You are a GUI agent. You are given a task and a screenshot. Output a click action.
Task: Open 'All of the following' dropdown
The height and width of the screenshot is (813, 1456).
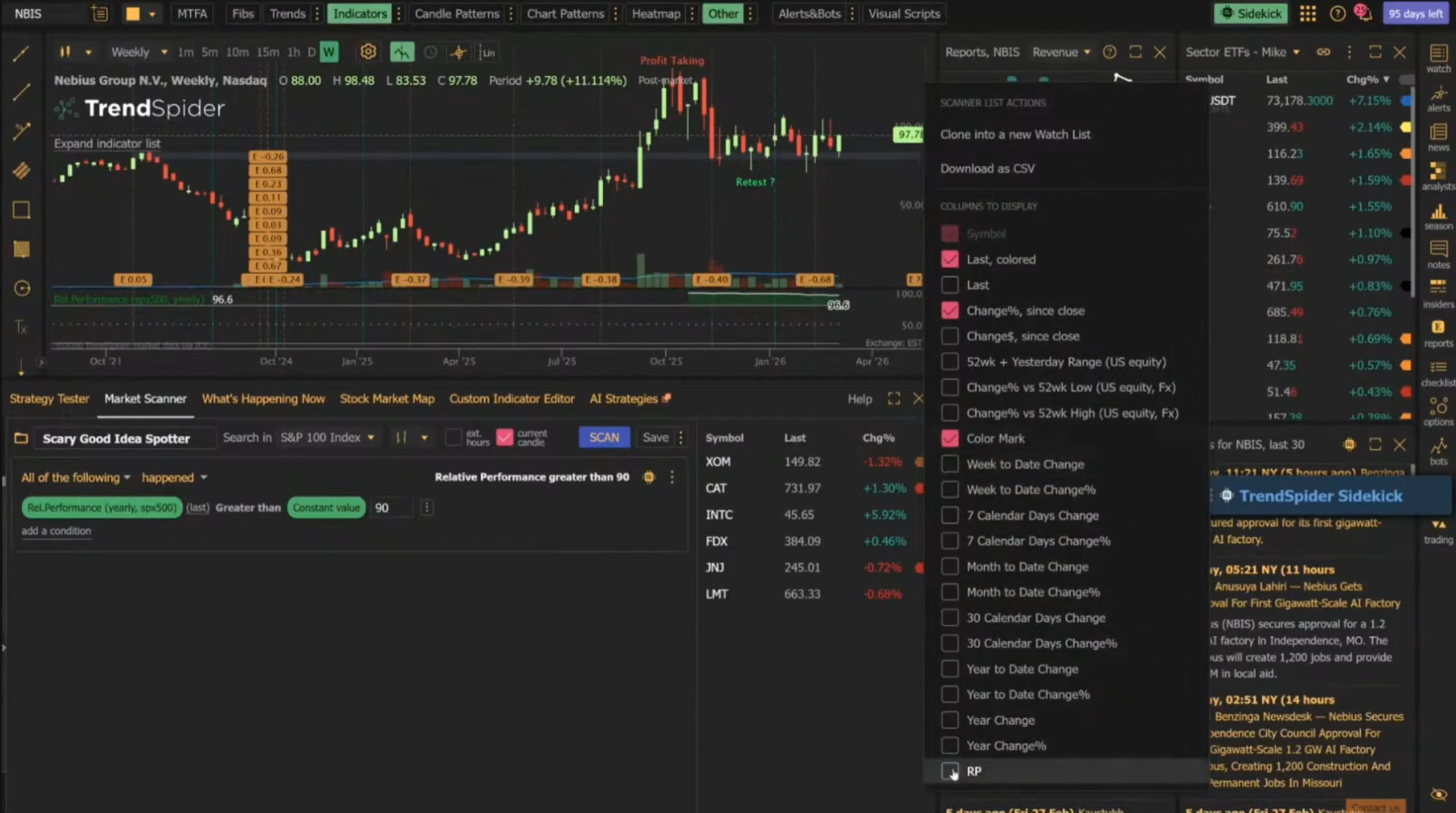pos(75,477)
